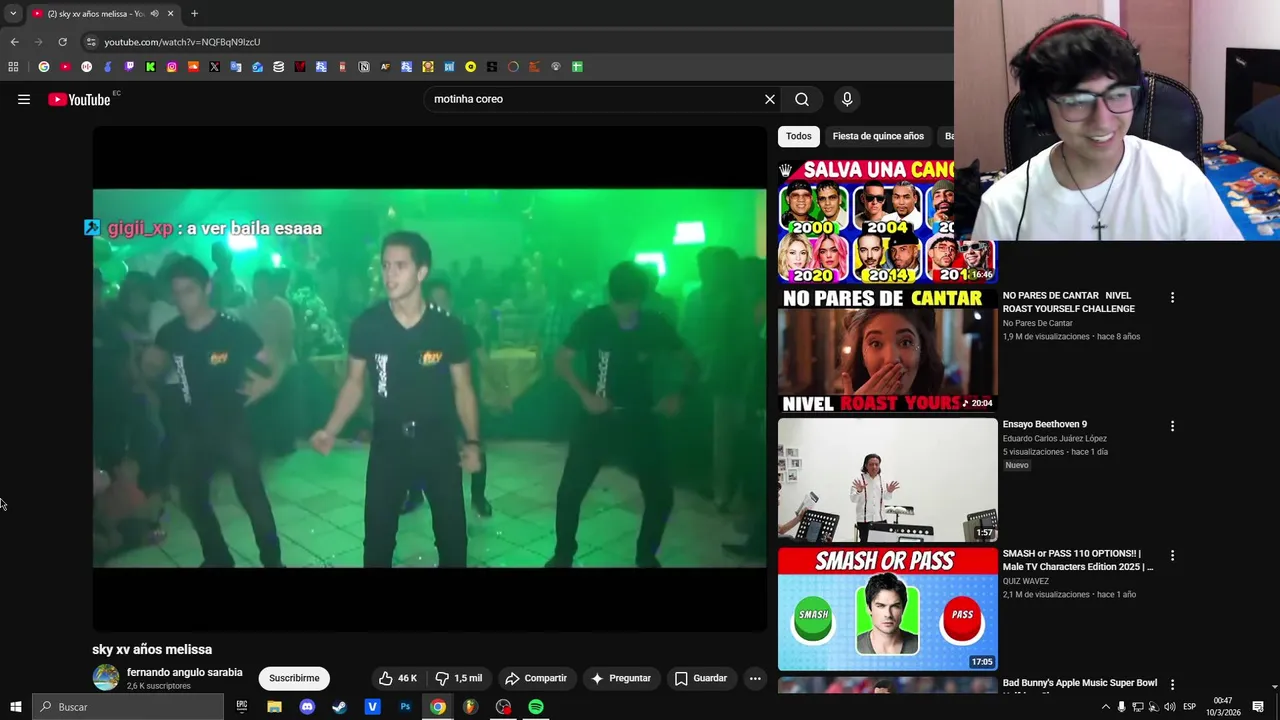Image resolution: width=1280 pixels, height=720 pixels.
Task: Open the Twitch bookmark
Action: tap(129, 67)
